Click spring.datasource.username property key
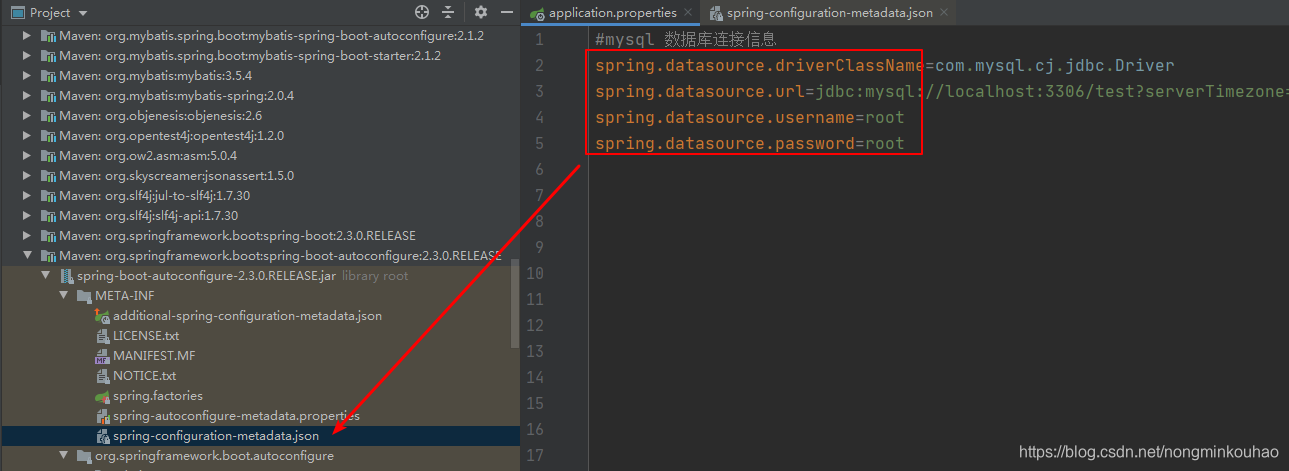This screenshot has width=1289, height=471. (724, 117)
